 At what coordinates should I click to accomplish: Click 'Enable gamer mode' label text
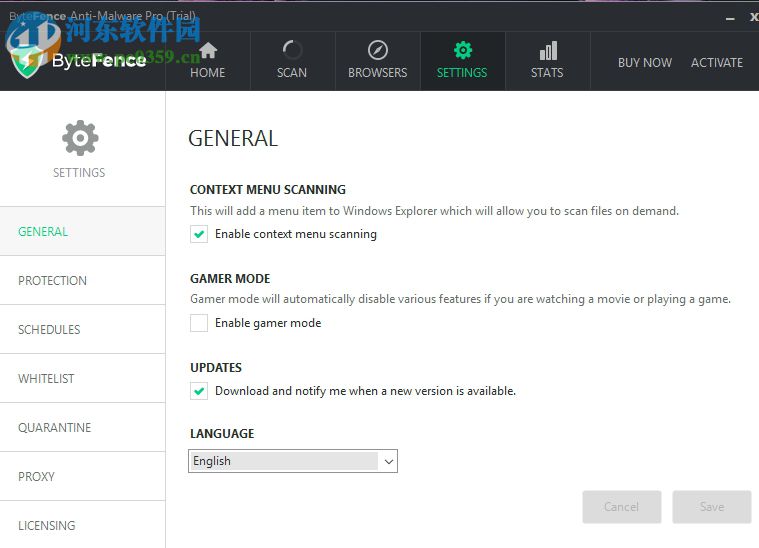(x=268, y=323)
